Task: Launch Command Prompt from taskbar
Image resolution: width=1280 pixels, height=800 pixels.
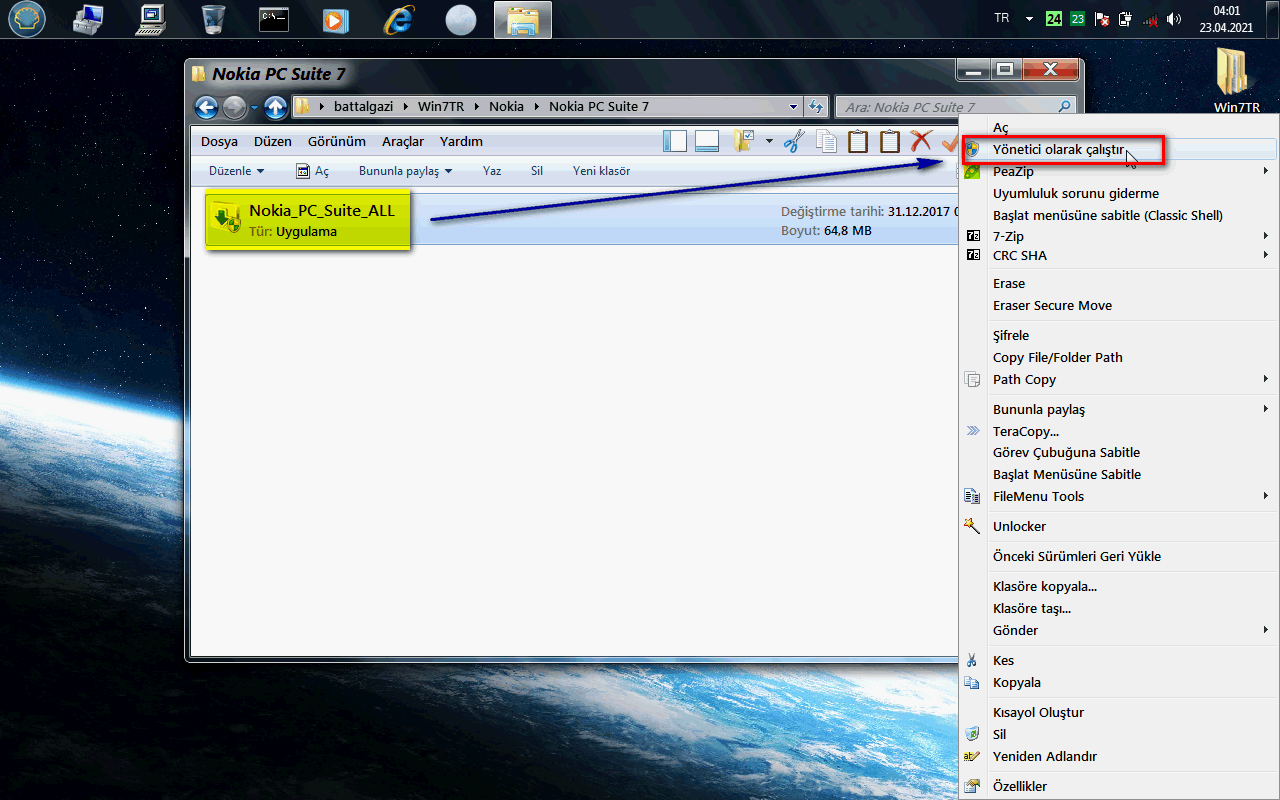Action: [274, 19]
